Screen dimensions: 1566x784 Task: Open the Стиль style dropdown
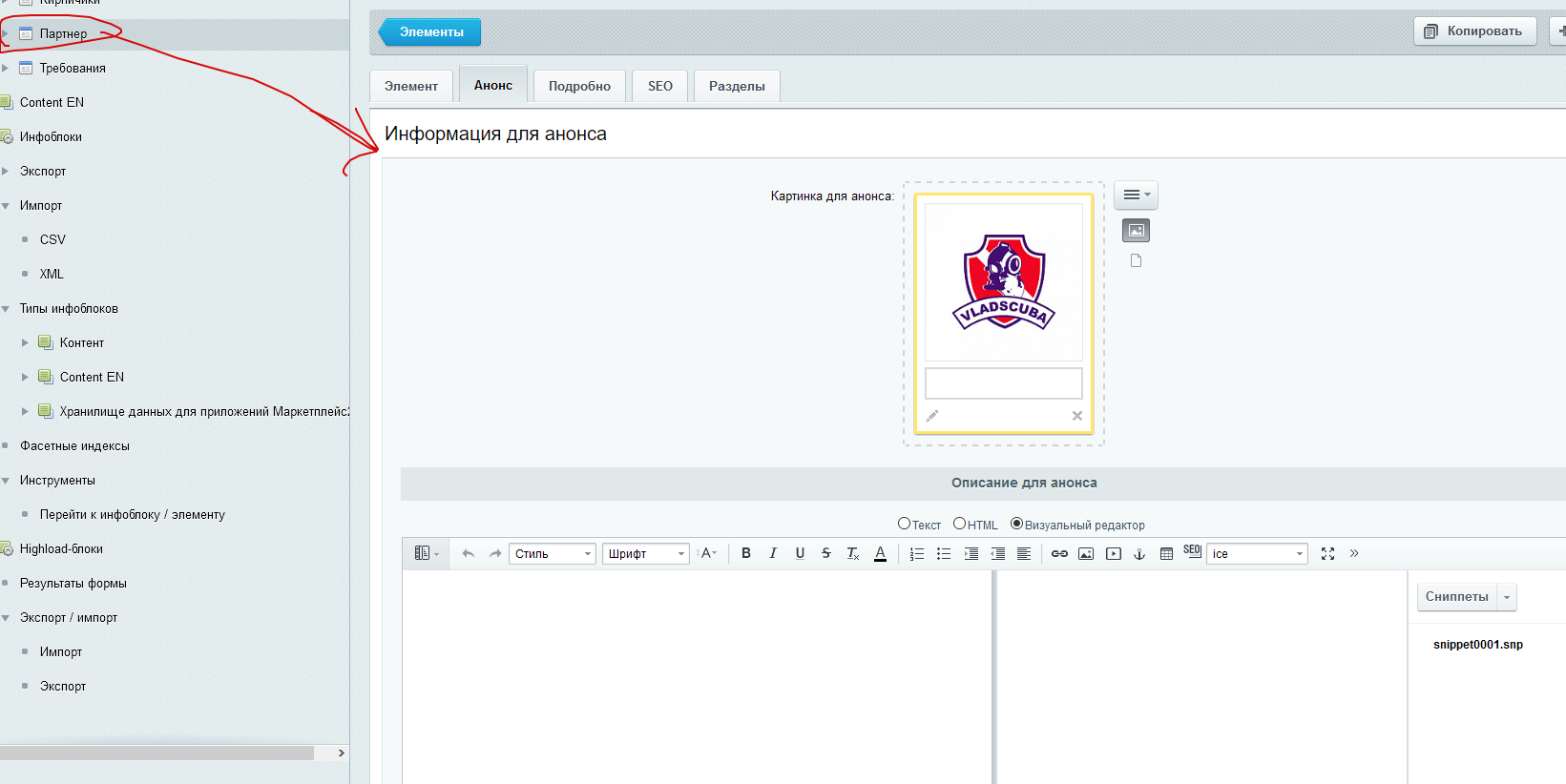click(x=553, y=553)
